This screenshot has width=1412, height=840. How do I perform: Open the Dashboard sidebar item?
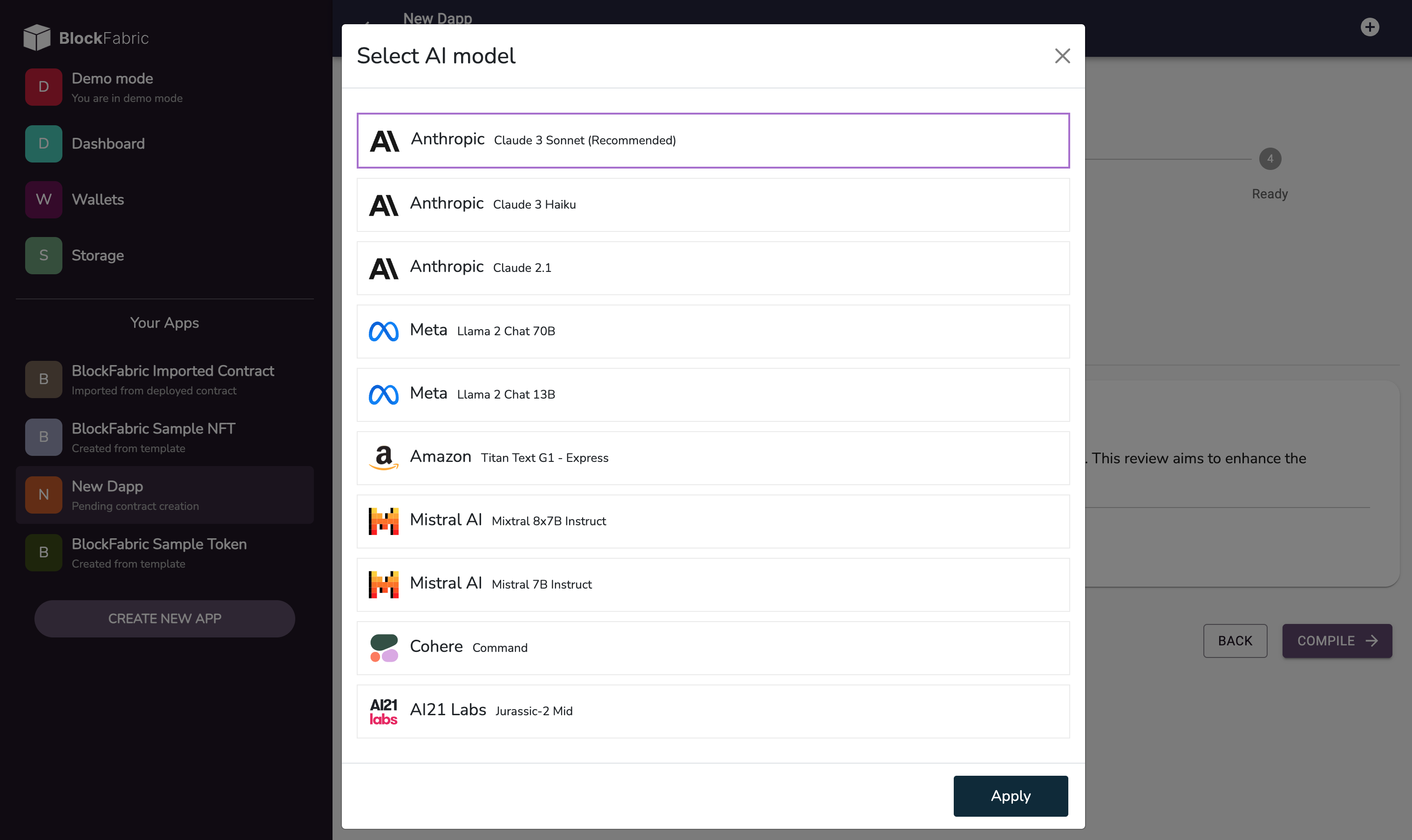(x=108, y=144)
